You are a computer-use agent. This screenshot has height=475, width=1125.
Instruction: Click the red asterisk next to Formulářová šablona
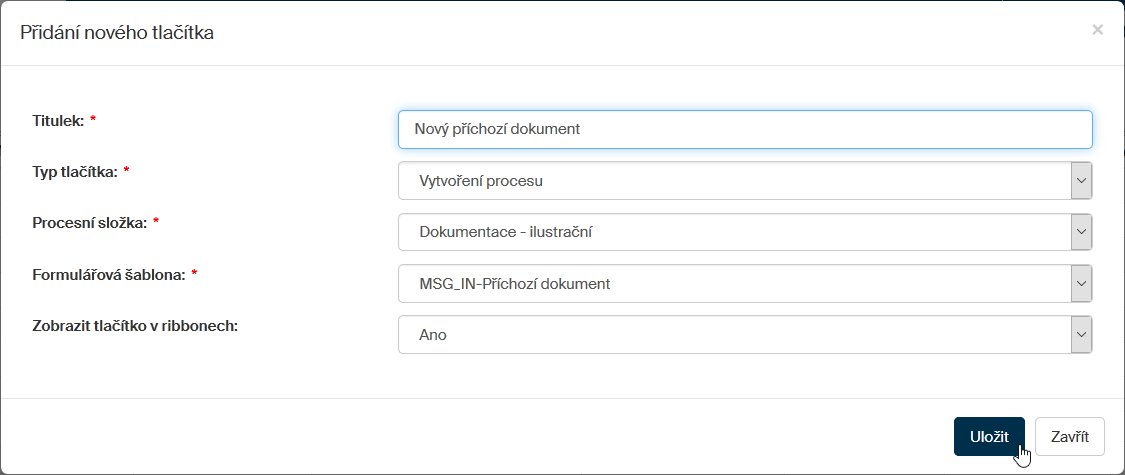(194, 274)
